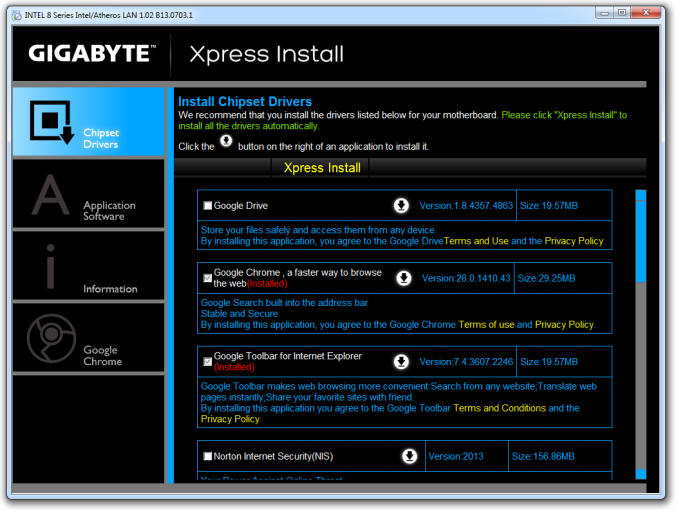Click the yellow Xpress Install button
Image resolution: width=678 pixels, height=511 pixels.
click(x=322, y=168)
